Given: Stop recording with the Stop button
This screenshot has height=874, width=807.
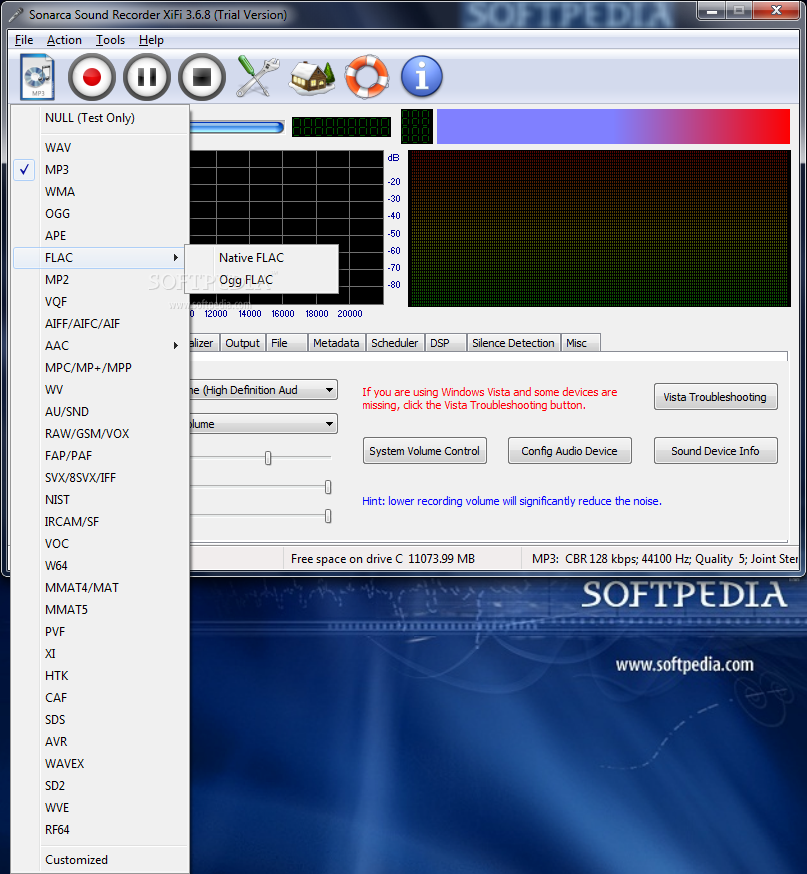Looking at the screenshot, I should 202,77.
